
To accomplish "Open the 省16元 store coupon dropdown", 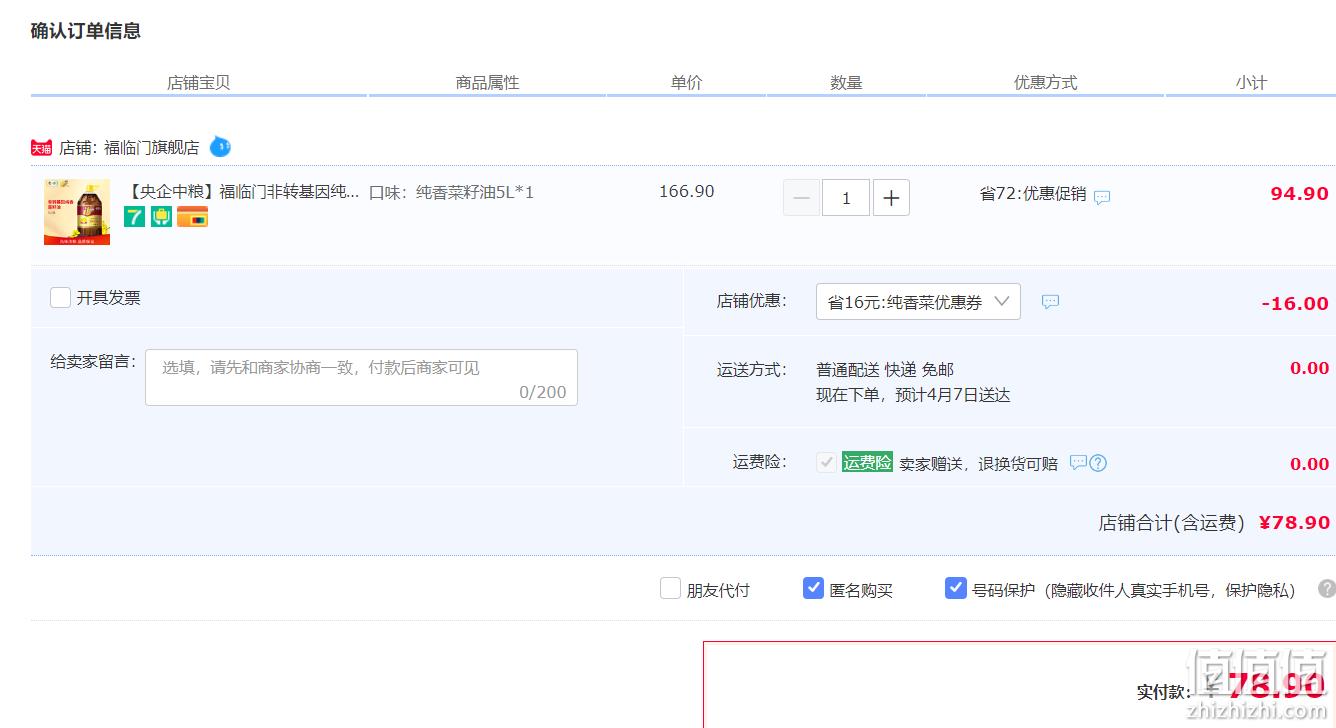I will tap(918, 302).
